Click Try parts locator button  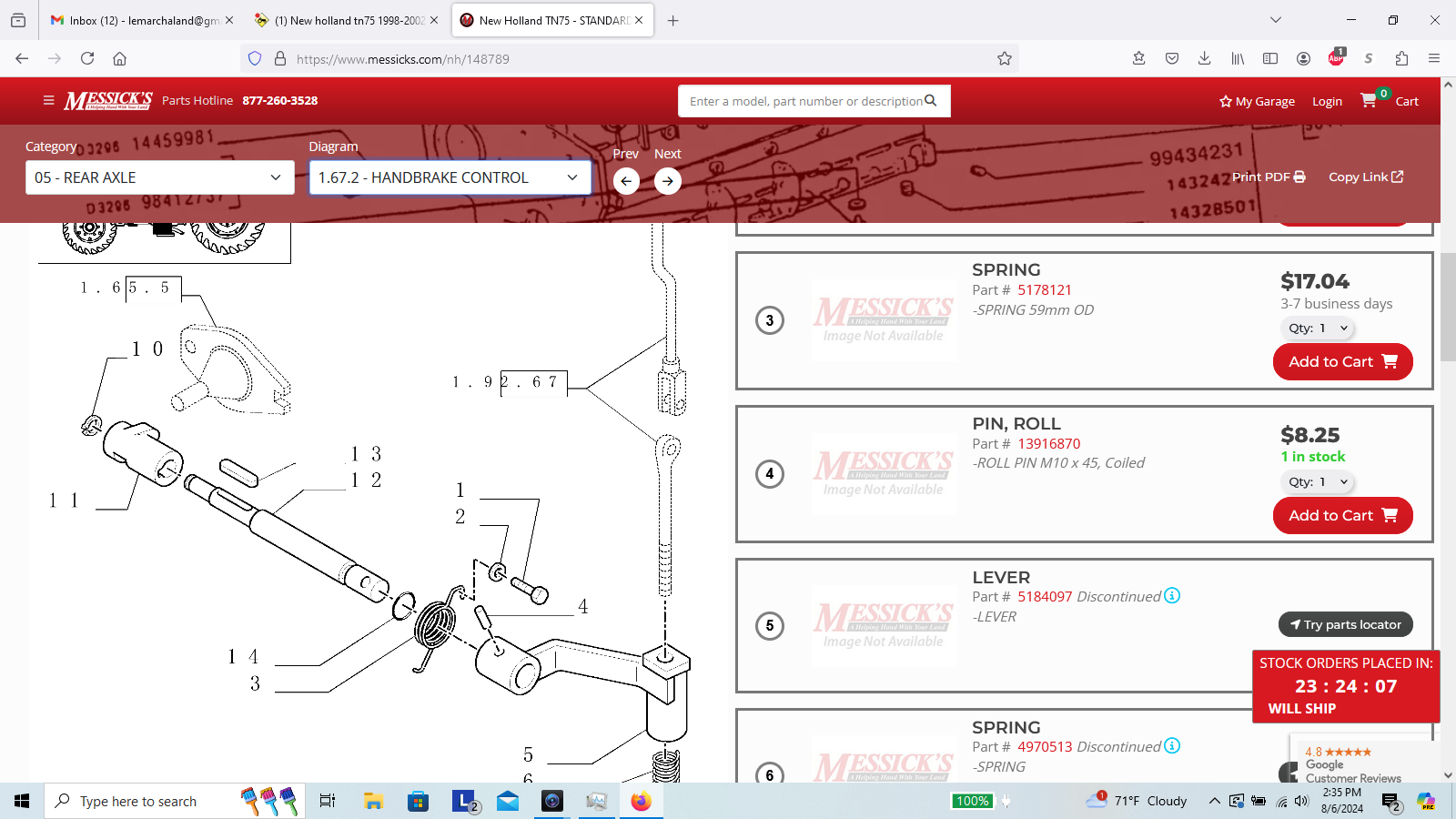tap(1345, 625)
